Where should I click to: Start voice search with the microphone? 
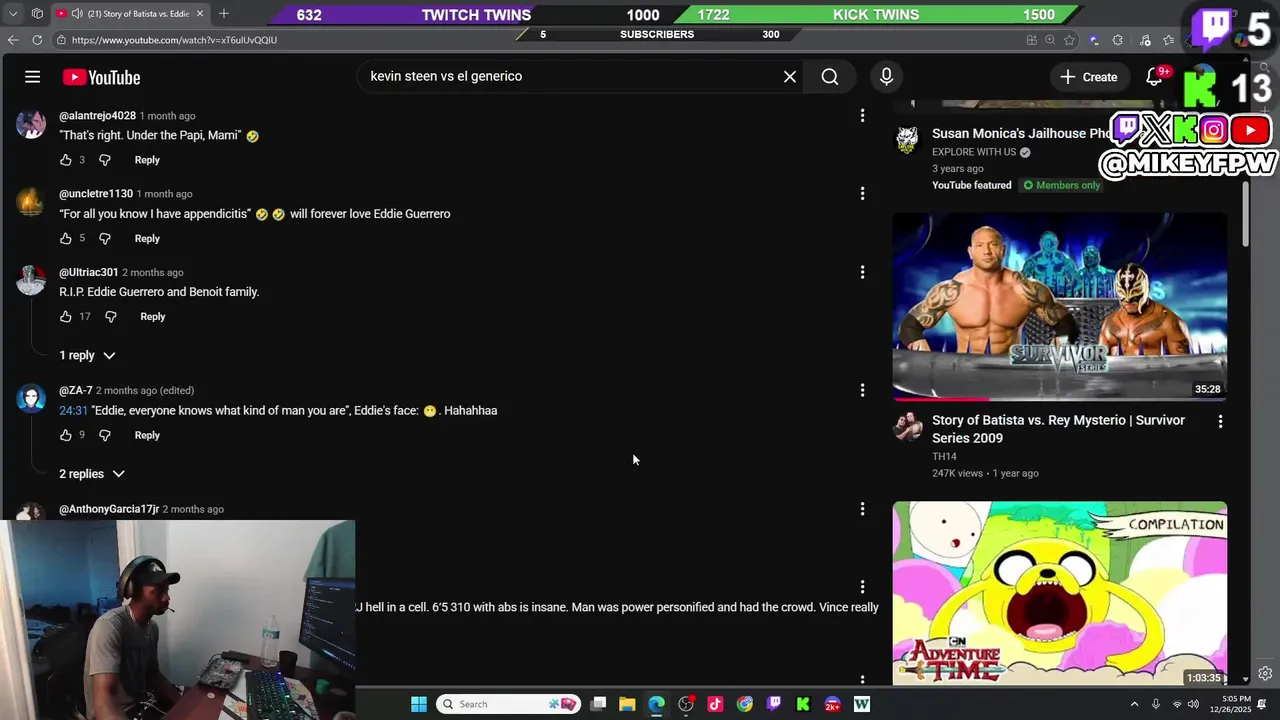(x=886, y=77)
